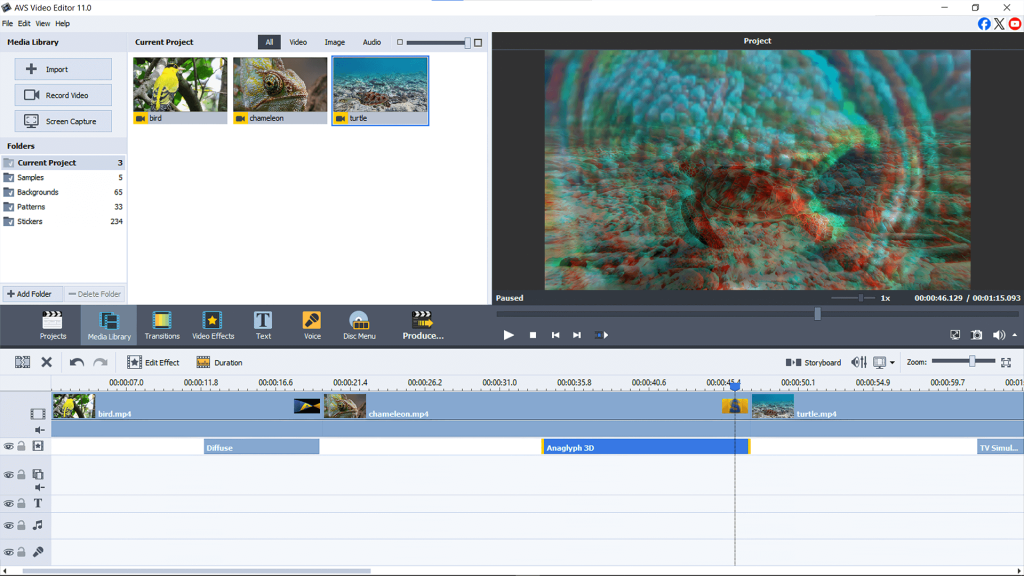Screen dimensions: 1024x576
Task: Adjust the timeline Zoom slider
Action: click(x=972, y=361)
